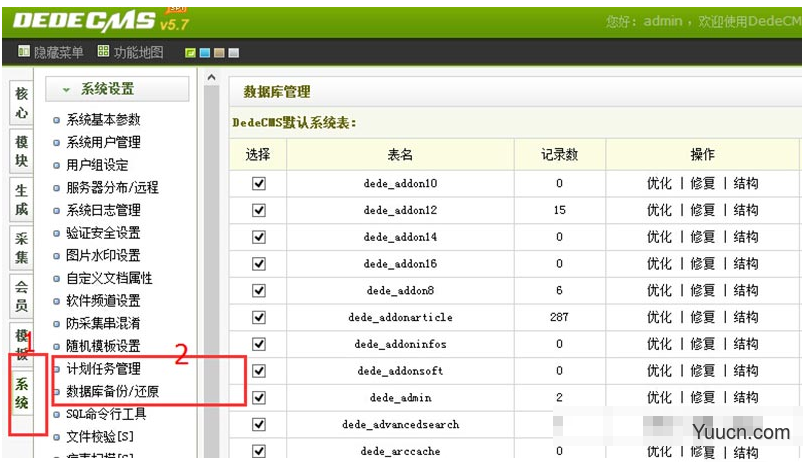This screenshot has width=803, height=462.
Task: Open 数据库备份/还原 menu item
Action: 113,391
